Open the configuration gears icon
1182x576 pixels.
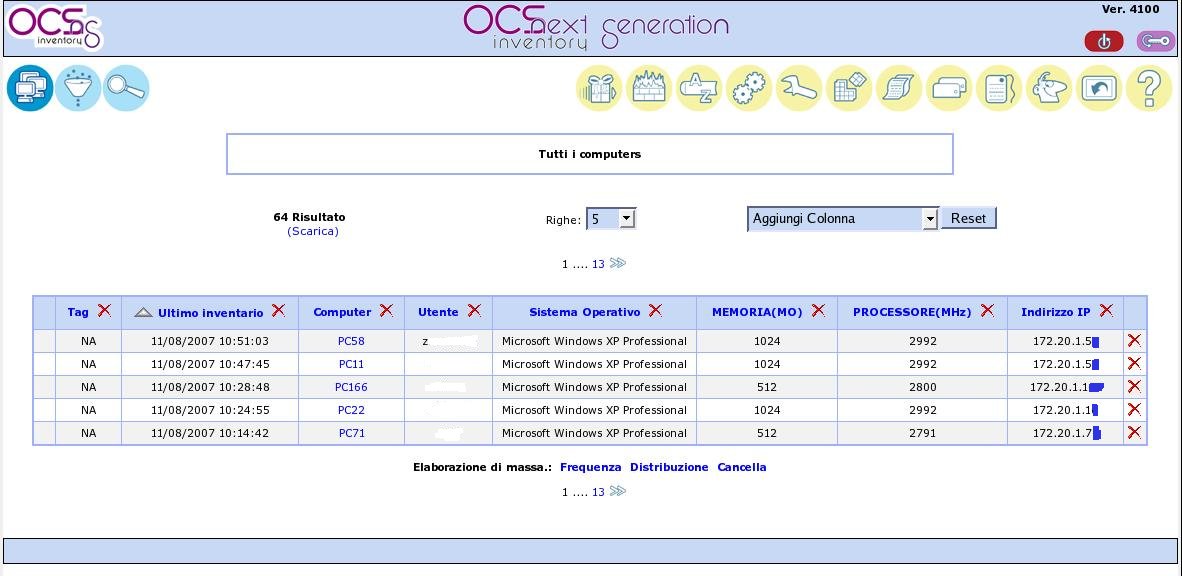click(748, 88)
